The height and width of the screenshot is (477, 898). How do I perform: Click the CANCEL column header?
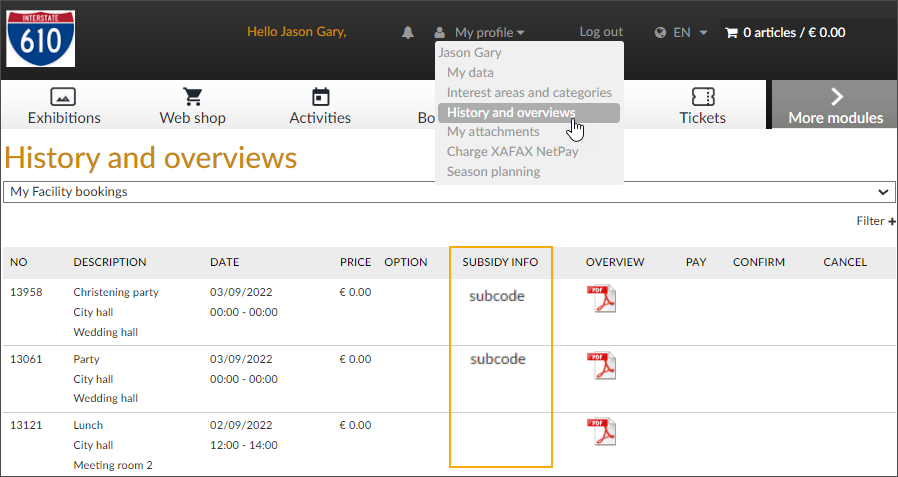(x=845, y=262)
